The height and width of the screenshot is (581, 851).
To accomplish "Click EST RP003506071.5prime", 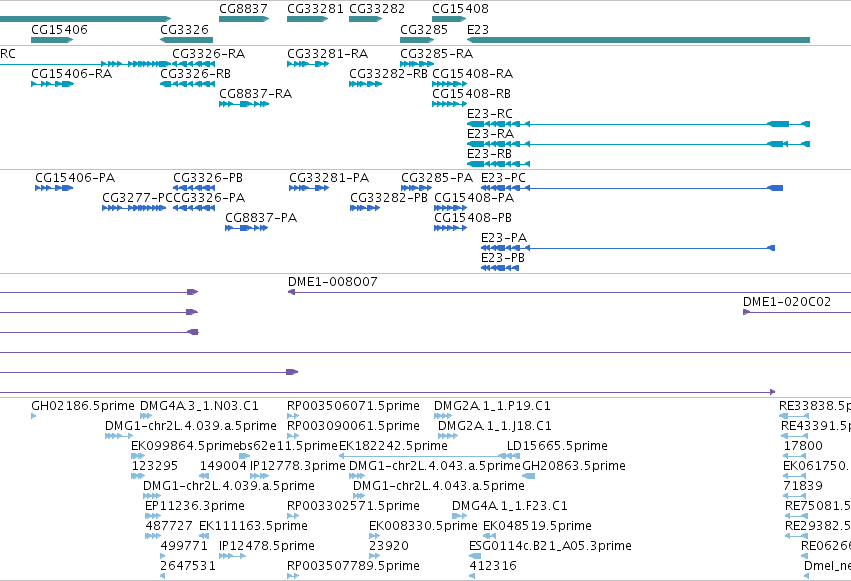I will coord(293,416).
